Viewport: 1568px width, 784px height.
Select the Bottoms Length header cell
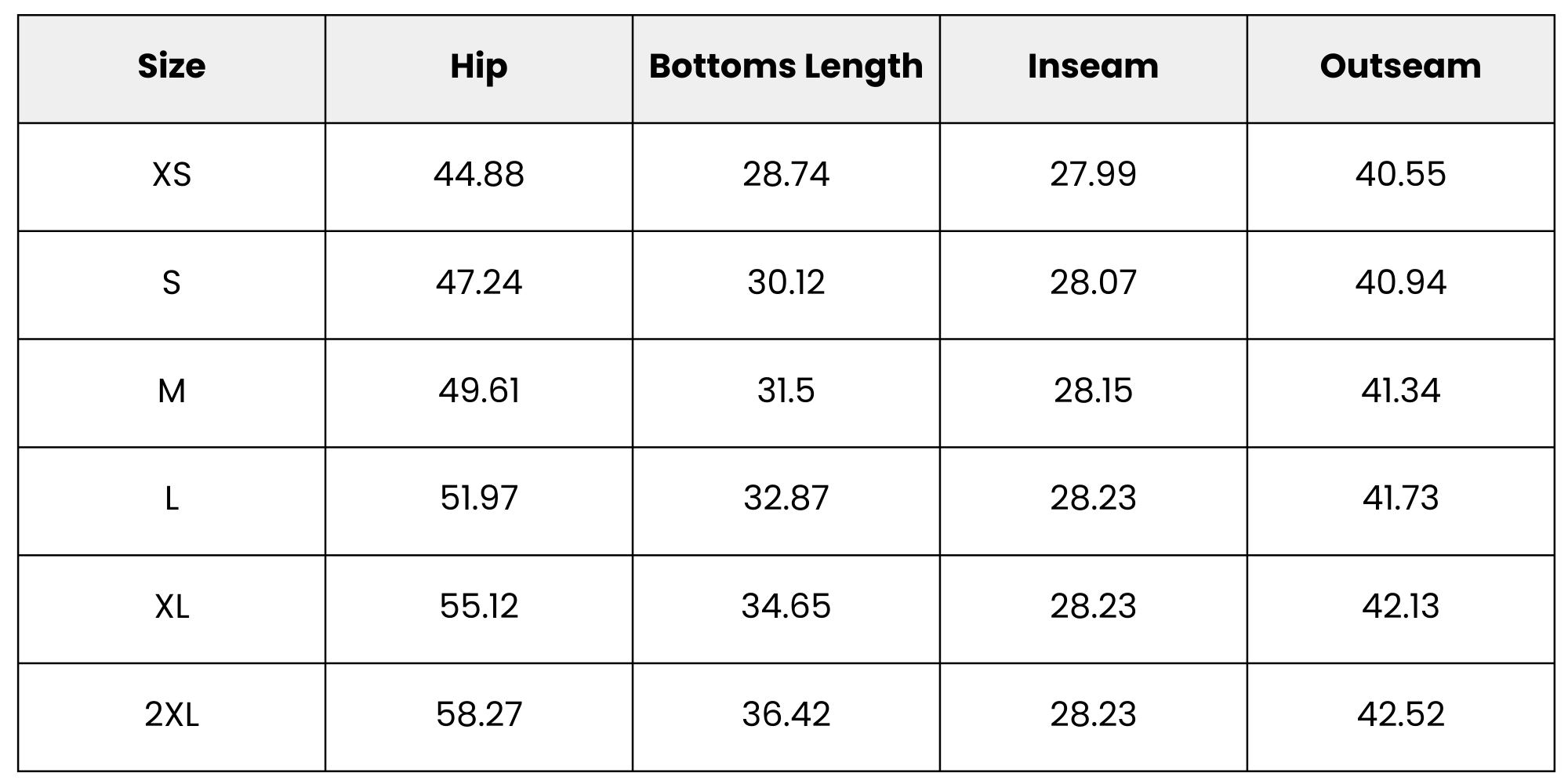click(786, 67)
